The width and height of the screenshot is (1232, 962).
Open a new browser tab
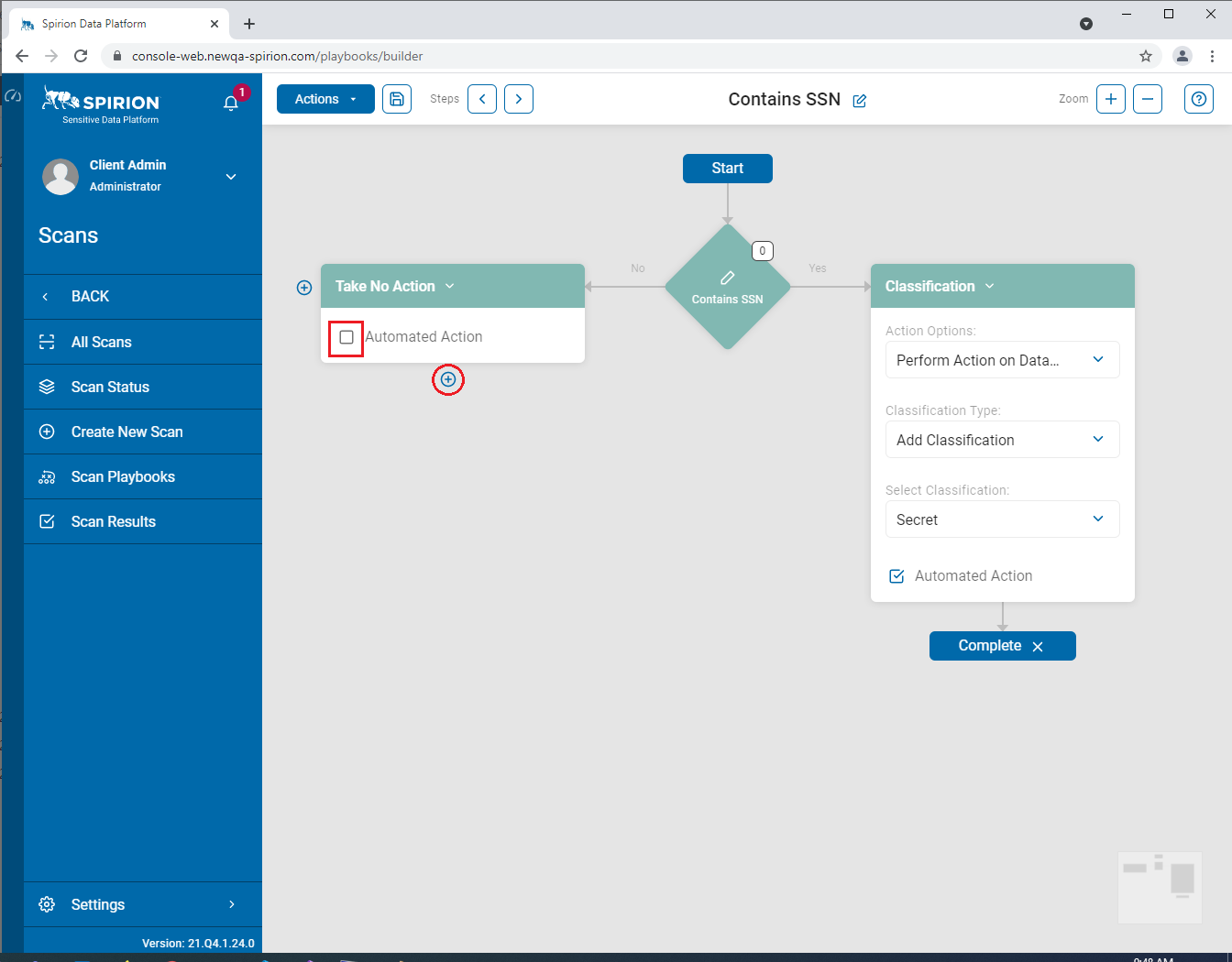click(x=249, y=24)
